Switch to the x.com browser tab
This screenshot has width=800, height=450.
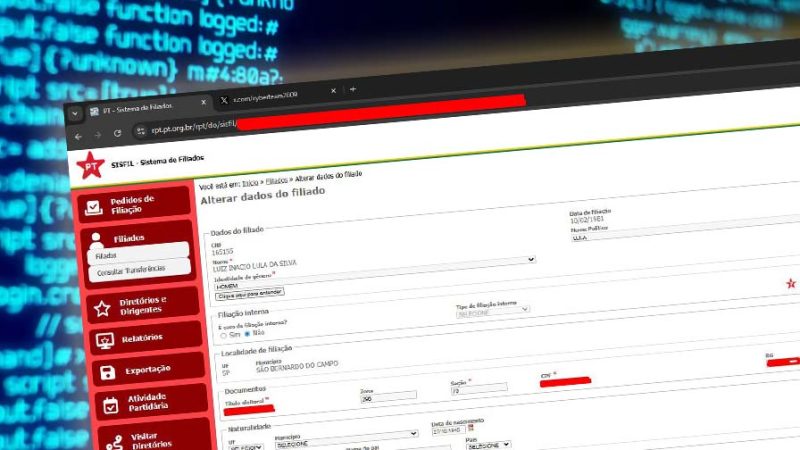[278, 95]
